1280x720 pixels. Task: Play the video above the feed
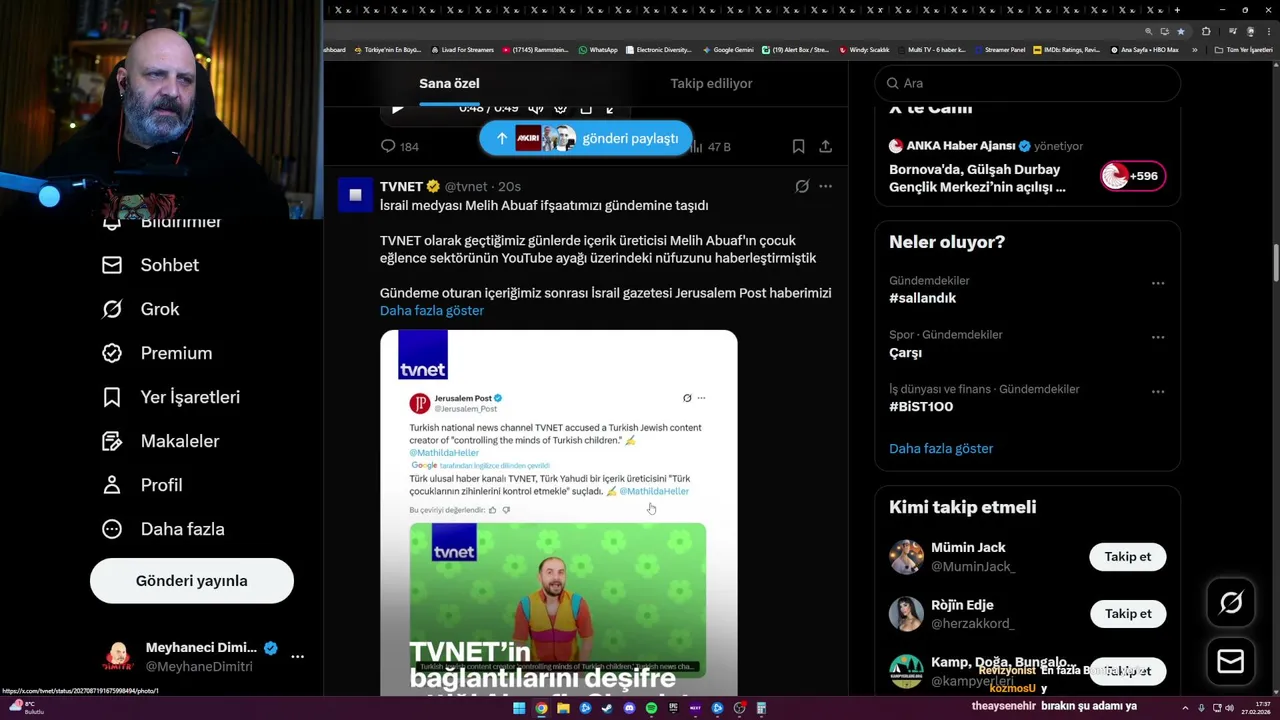point(398,109)
